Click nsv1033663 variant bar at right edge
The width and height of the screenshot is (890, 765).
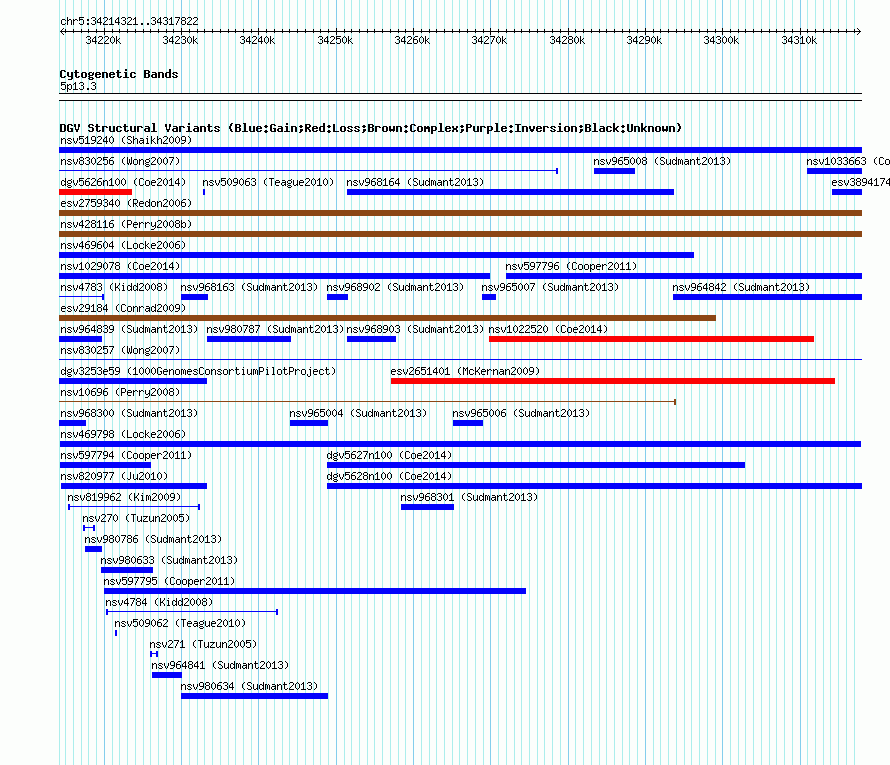point(834,171)
